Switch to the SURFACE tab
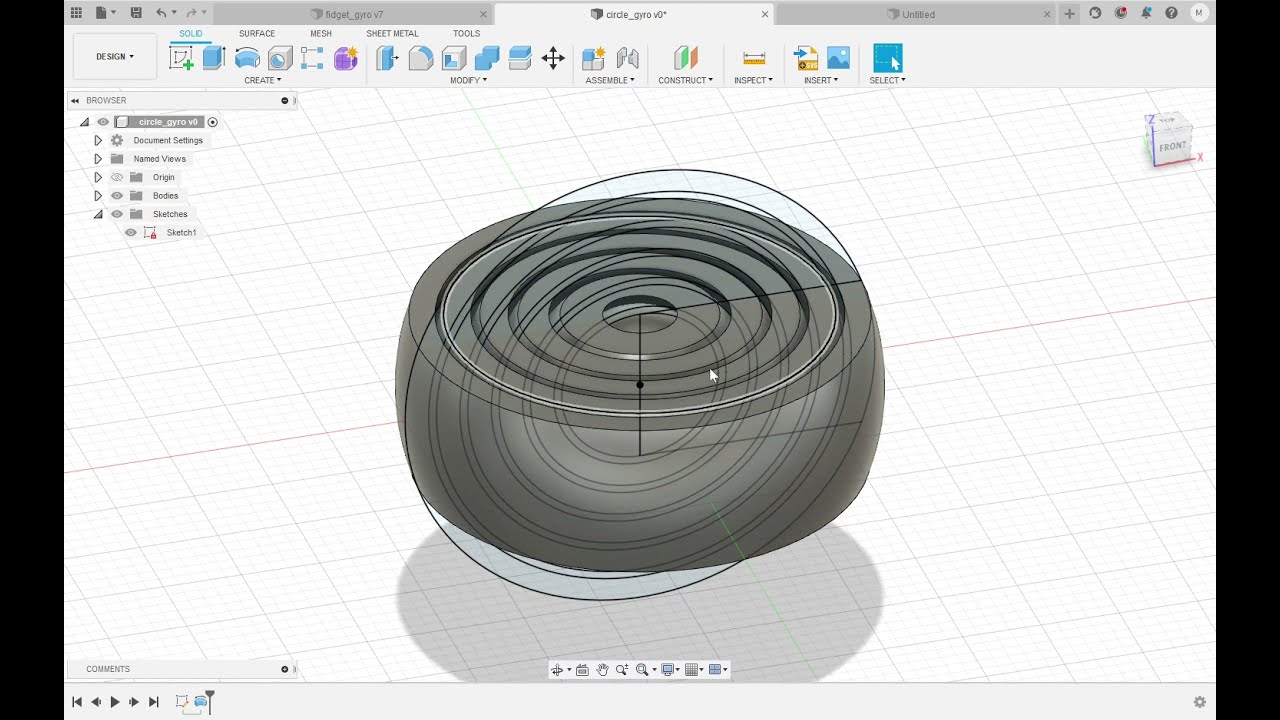Image resolution: width=1280 pixels, height=720 pixels. pyautogui.click(x=257, y=34)
